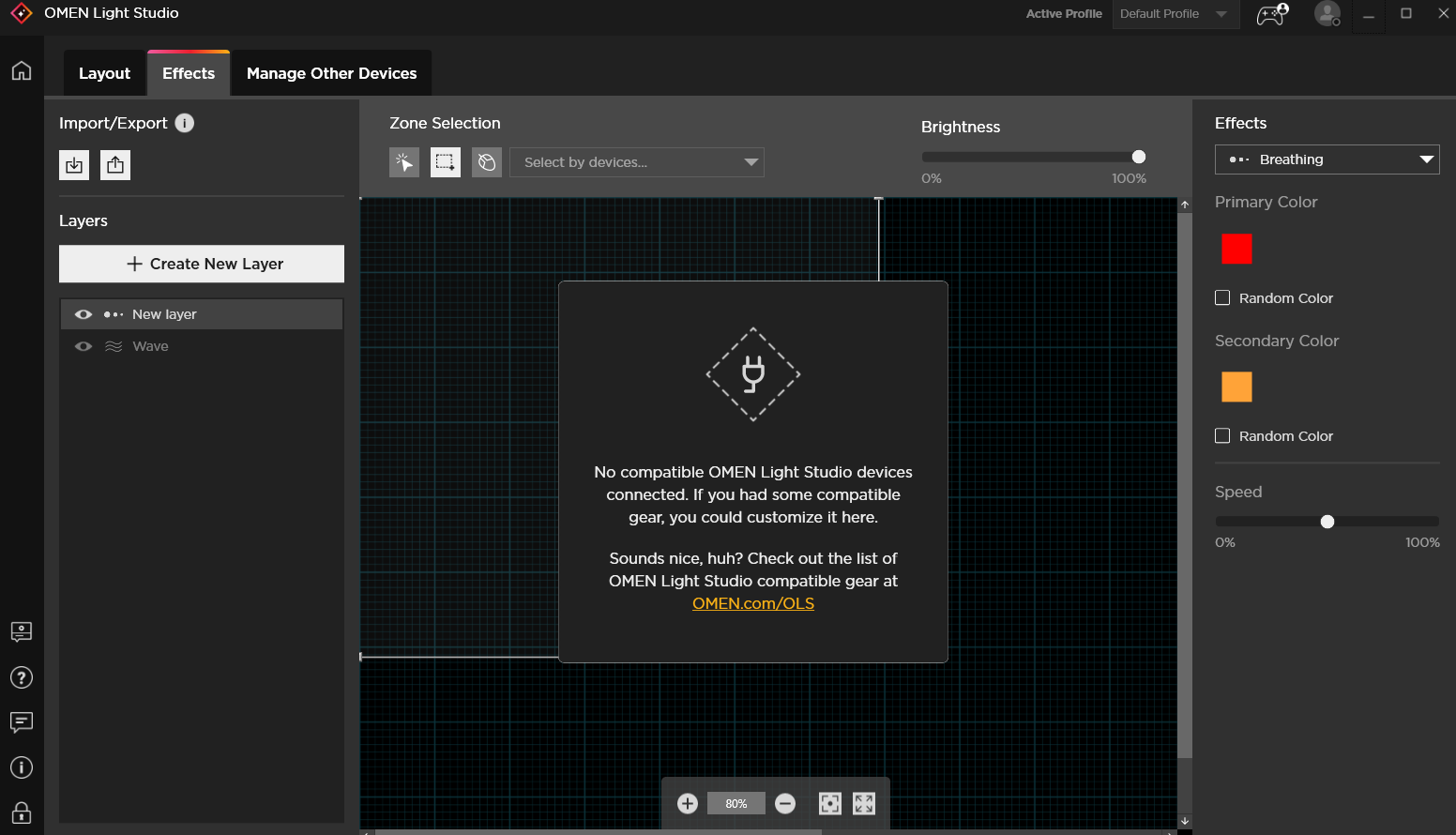1456x835 pixels.
Task: Toggle visibility of Wave layer
Action: tap(83, 346)
